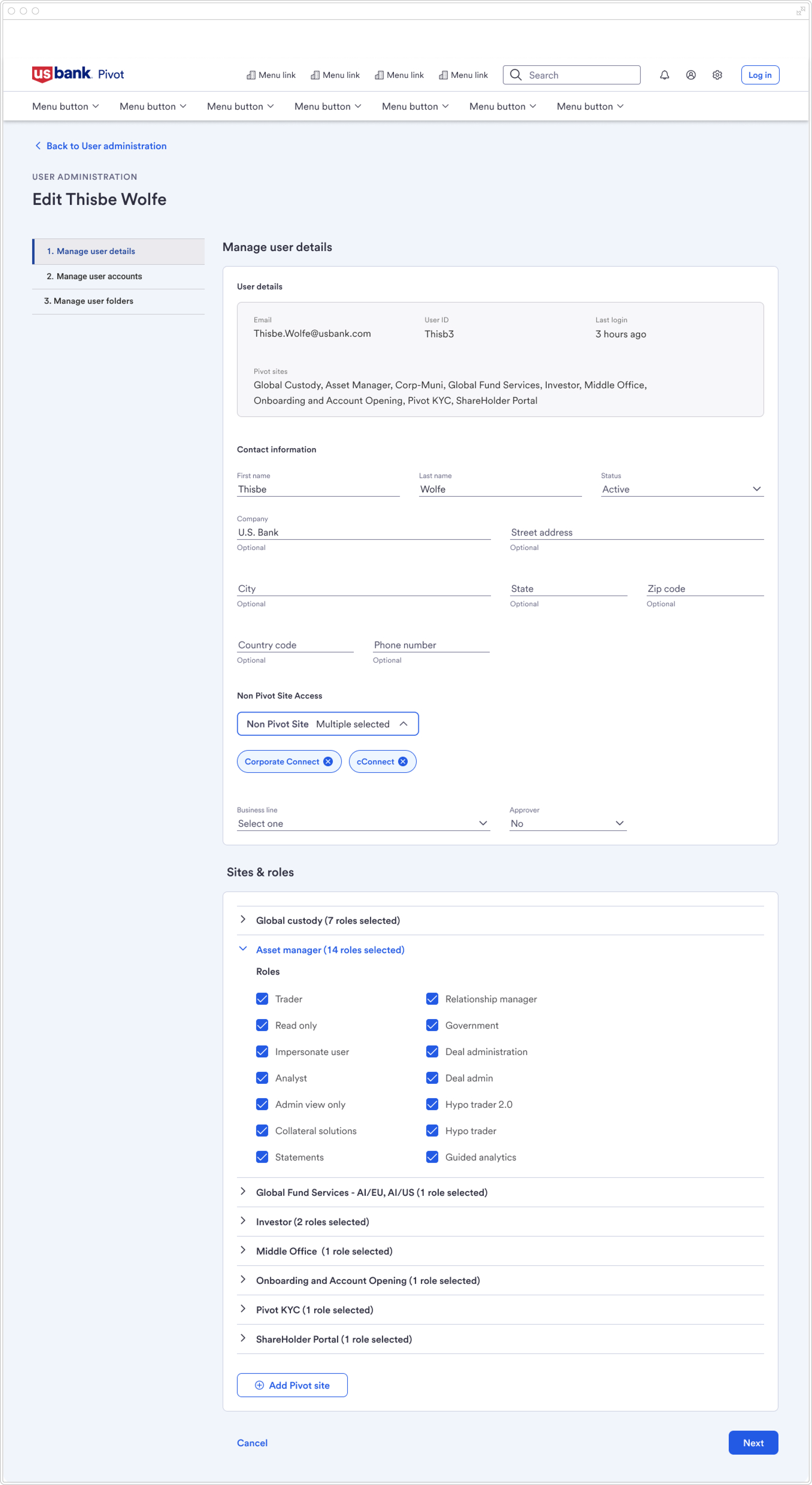Open the settings gear icon
Image resolution: width=812 pixels, height=1485 pixels.
[717, 75]
